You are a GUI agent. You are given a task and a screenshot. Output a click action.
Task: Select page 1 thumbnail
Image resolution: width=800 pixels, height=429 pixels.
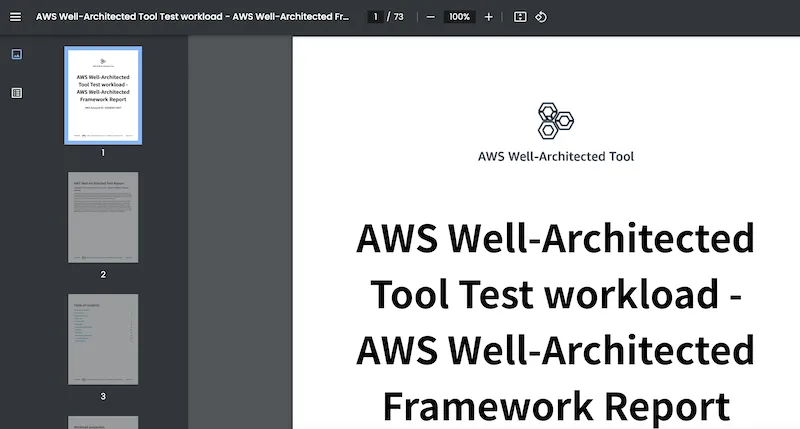click(x=103, y=95)
